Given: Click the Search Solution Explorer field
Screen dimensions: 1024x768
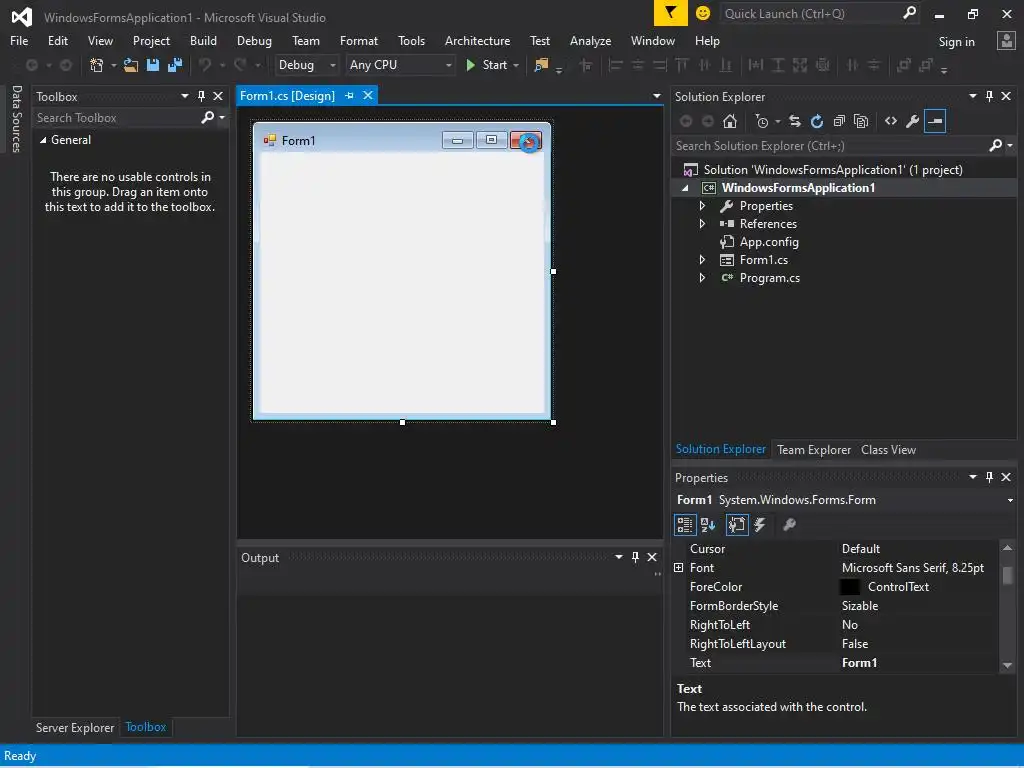Looking at the screenshot, I should click(x=829, y=146).
